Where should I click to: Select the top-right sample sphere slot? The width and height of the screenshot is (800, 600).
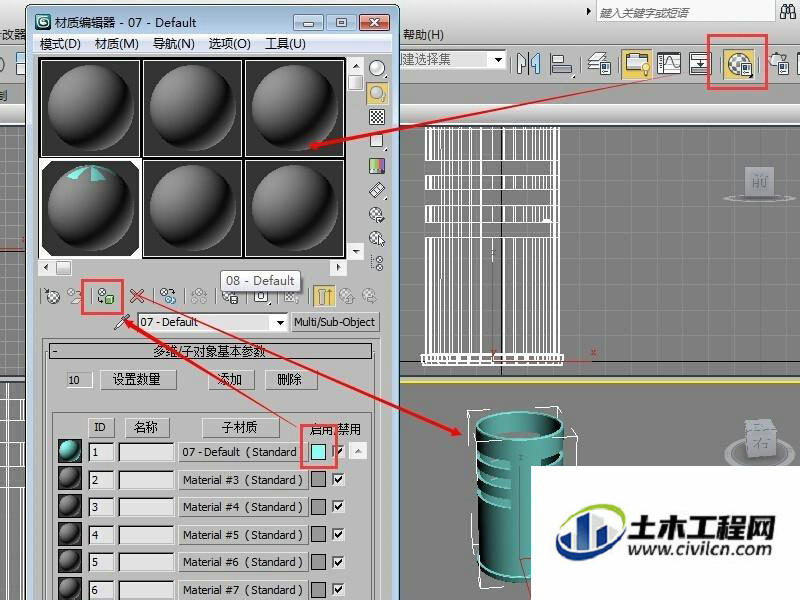[294, 108]
